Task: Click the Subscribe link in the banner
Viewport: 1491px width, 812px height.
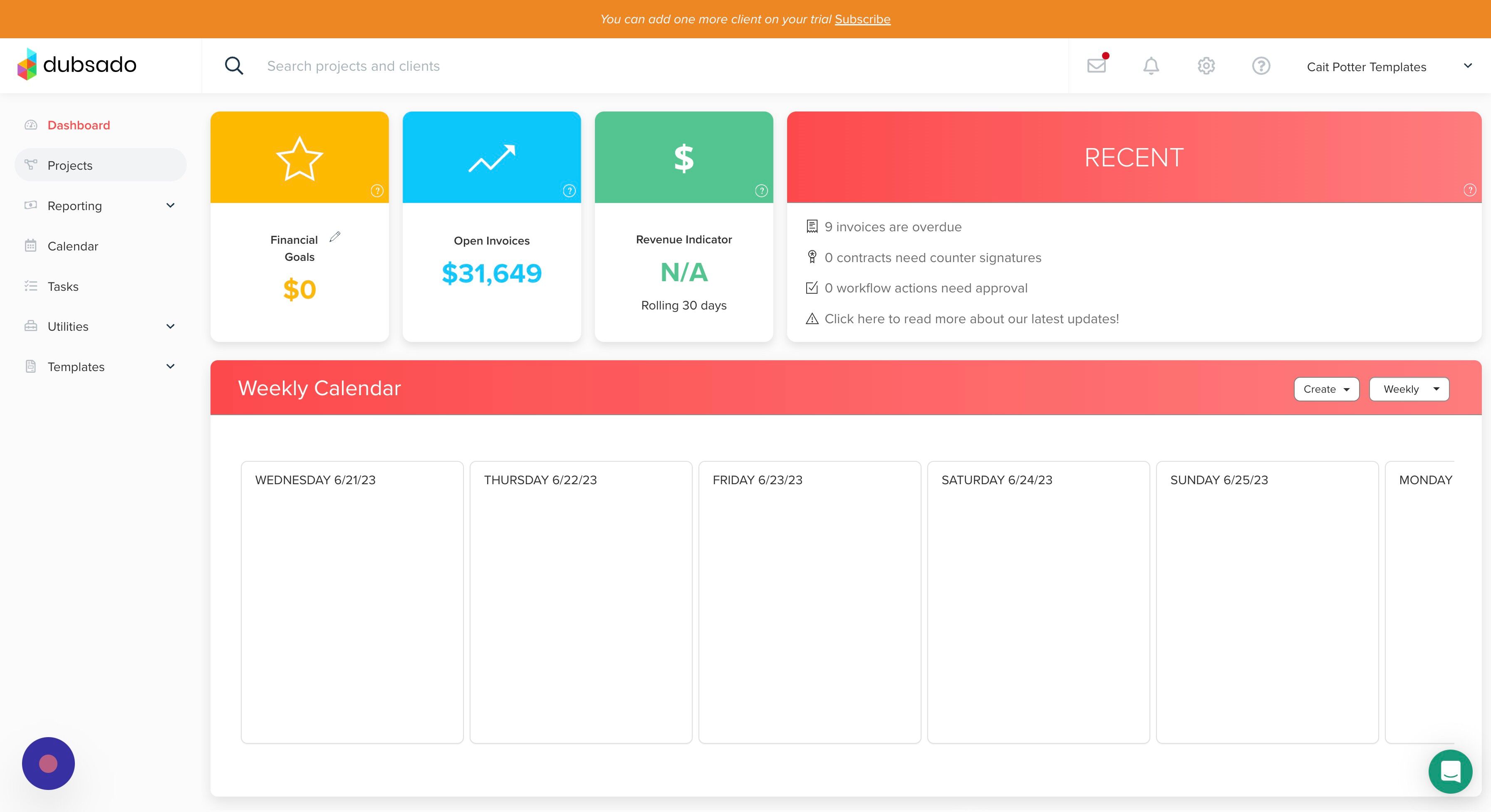Action: pos(862,19)
